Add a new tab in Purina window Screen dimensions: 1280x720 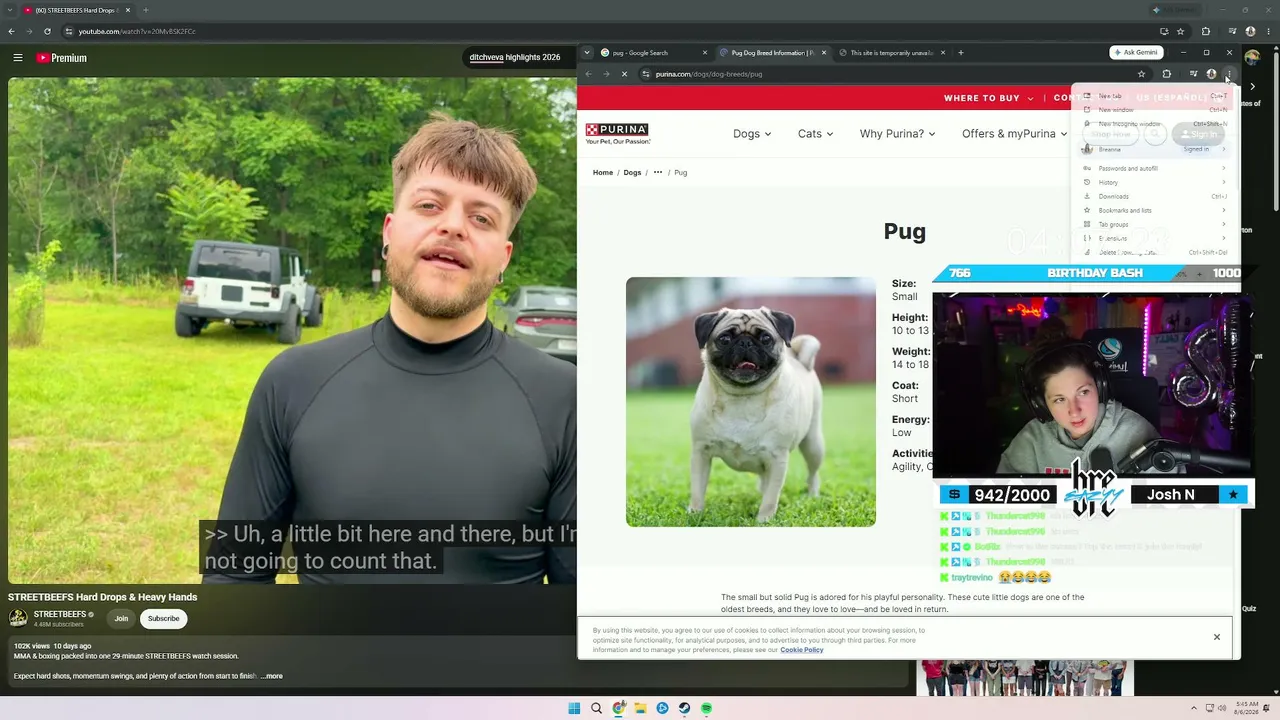(961, 53)
